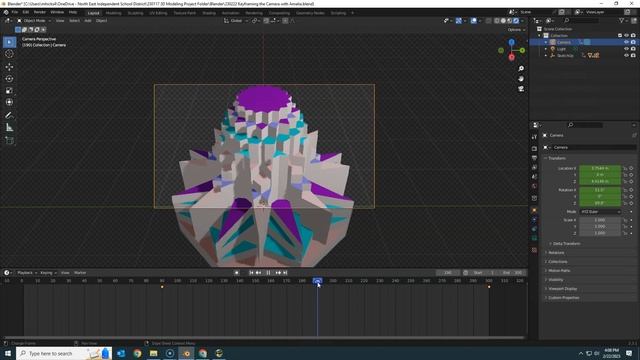Viewport: 640px width, 360px height.
Task: Open the View Layer properties tab
Action: 534,167
